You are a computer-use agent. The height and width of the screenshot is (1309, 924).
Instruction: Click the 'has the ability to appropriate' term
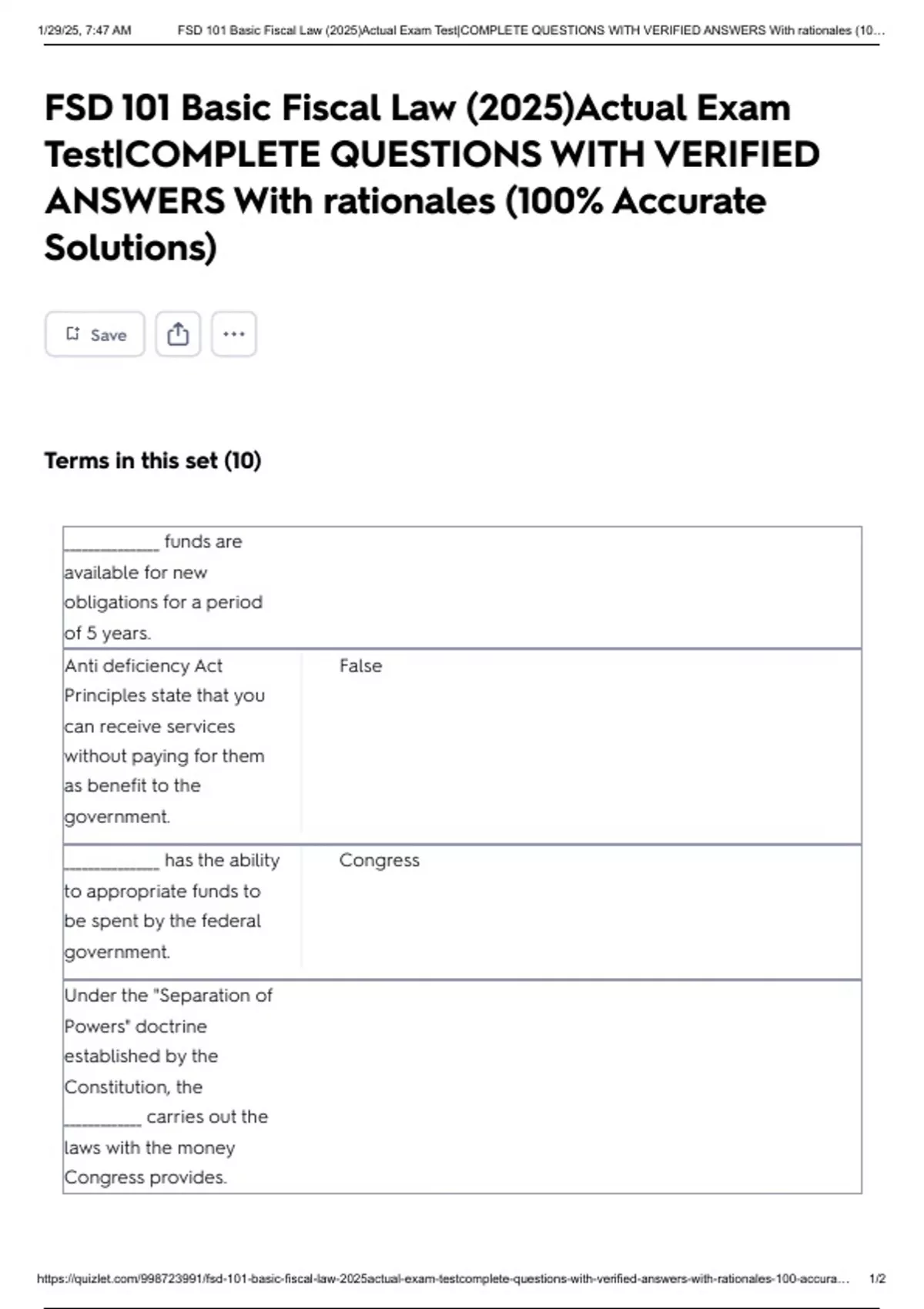(x=172, y=906)
